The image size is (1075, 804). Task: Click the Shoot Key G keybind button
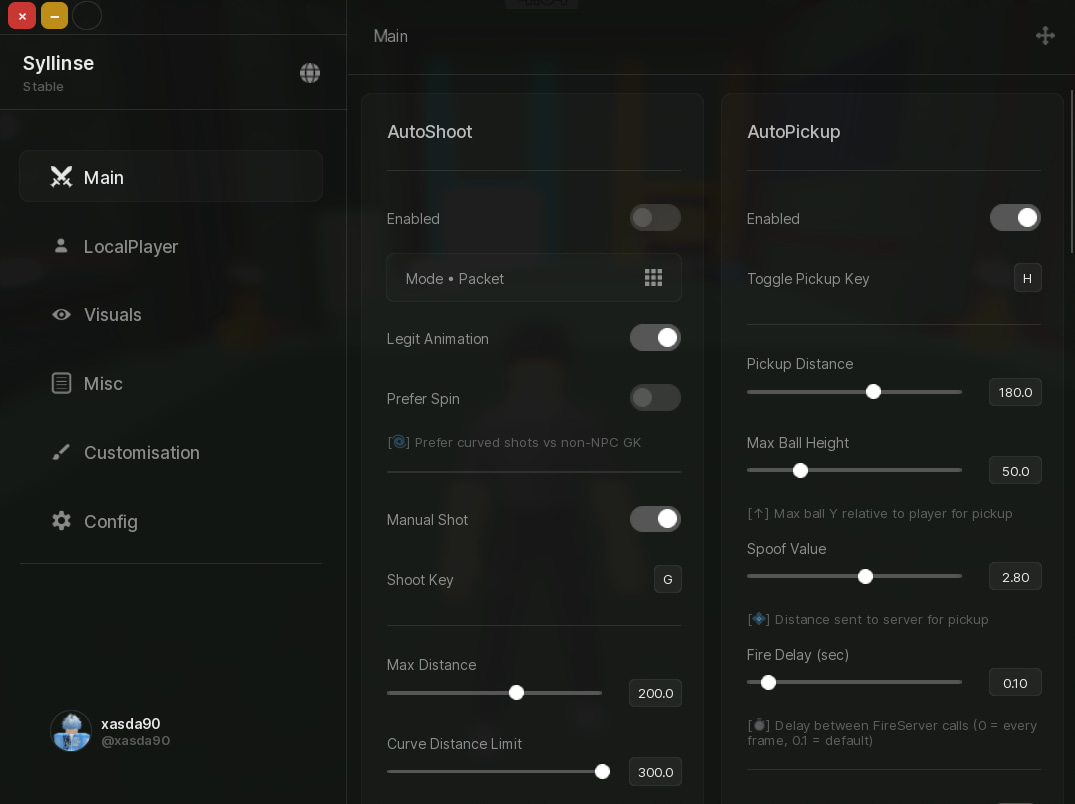[x=667, y=579]
